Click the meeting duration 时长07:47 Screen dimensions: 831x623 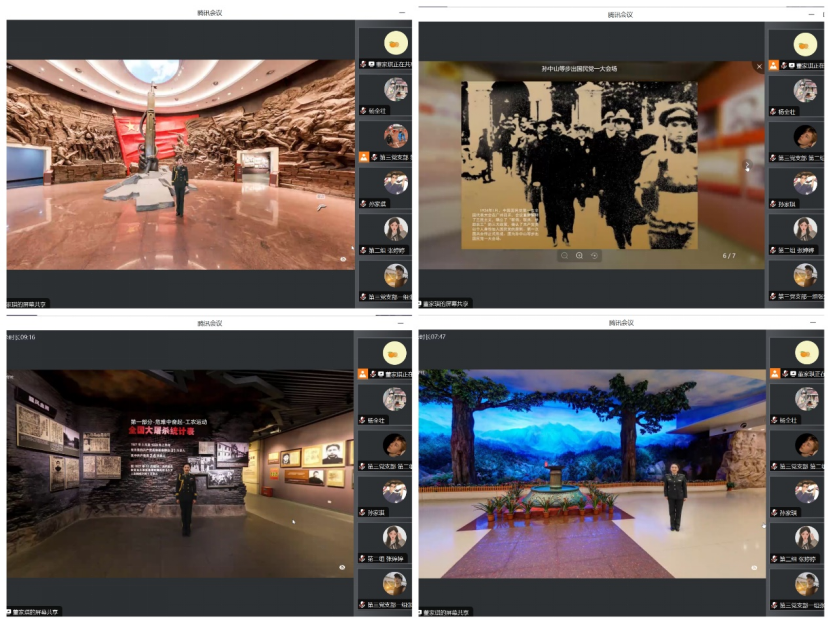tap(432, 336)
